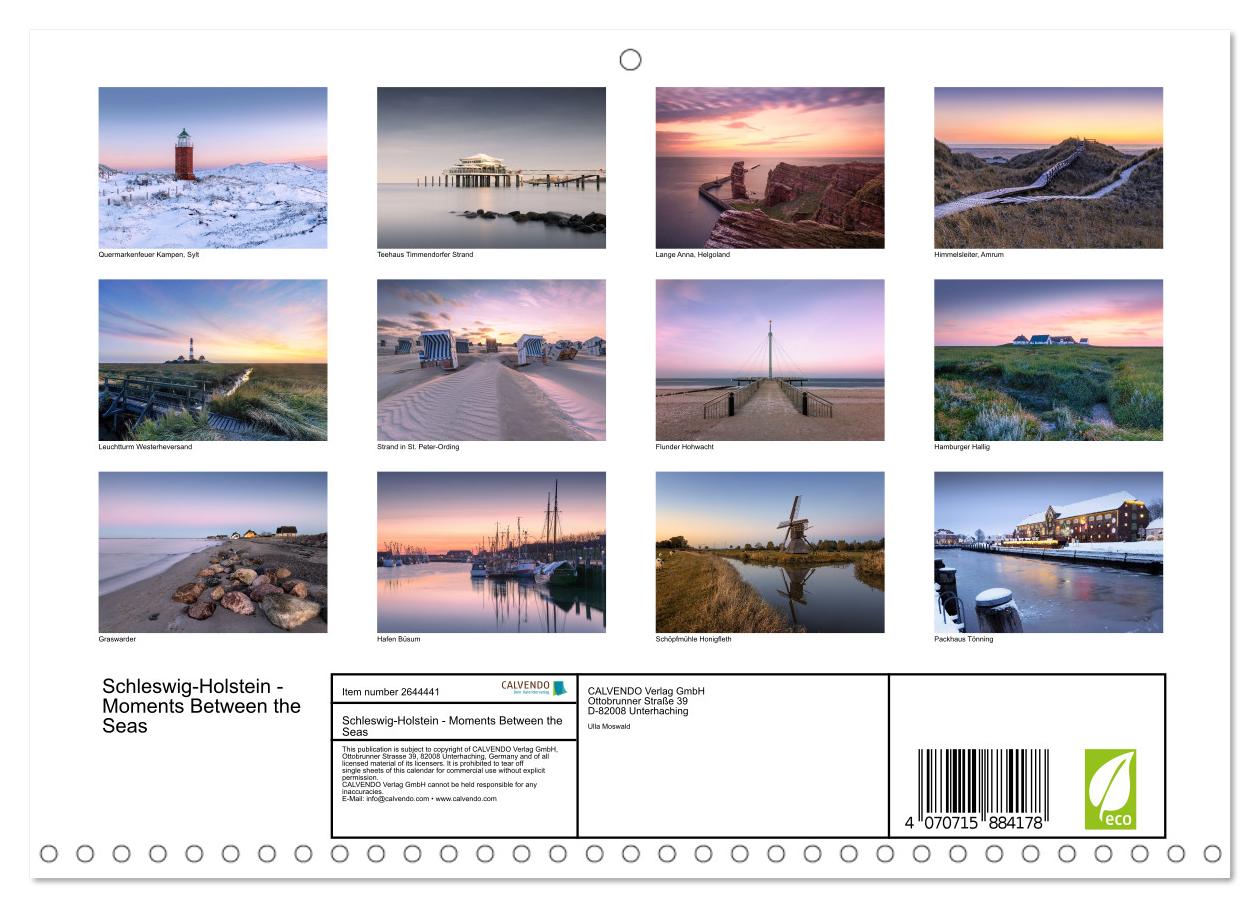Click the large Schleswig-Holstein calendar title
The image size is (1260, 908).
201,706
